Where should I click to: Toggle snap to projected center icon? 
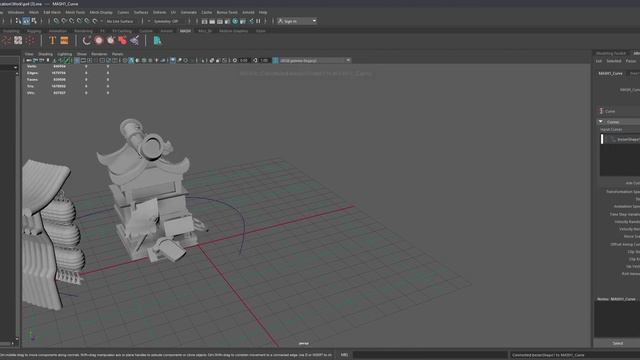79,21
